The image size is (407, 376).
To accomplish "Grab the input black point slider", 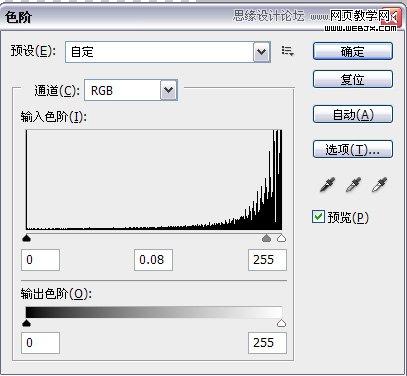I will click(x=26, y=238).
